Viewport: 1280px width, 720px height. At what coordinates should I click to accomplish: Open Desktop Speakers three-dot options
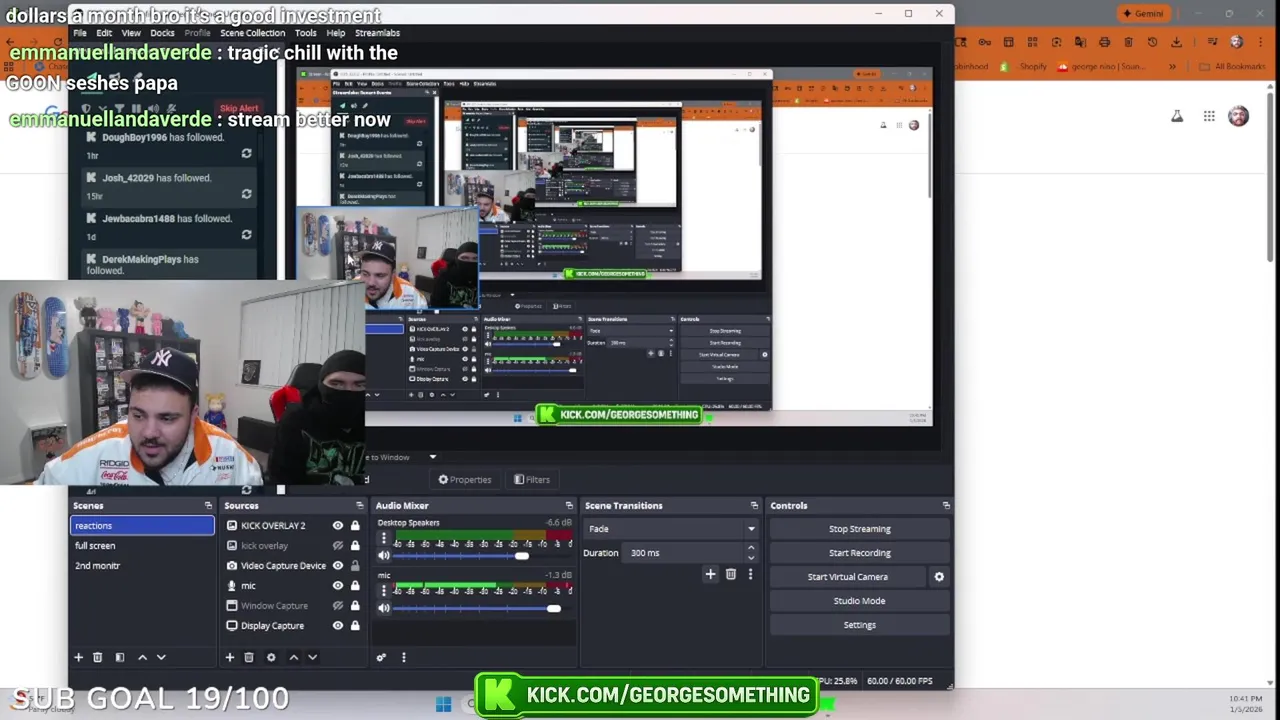click(x=383, y=538)
